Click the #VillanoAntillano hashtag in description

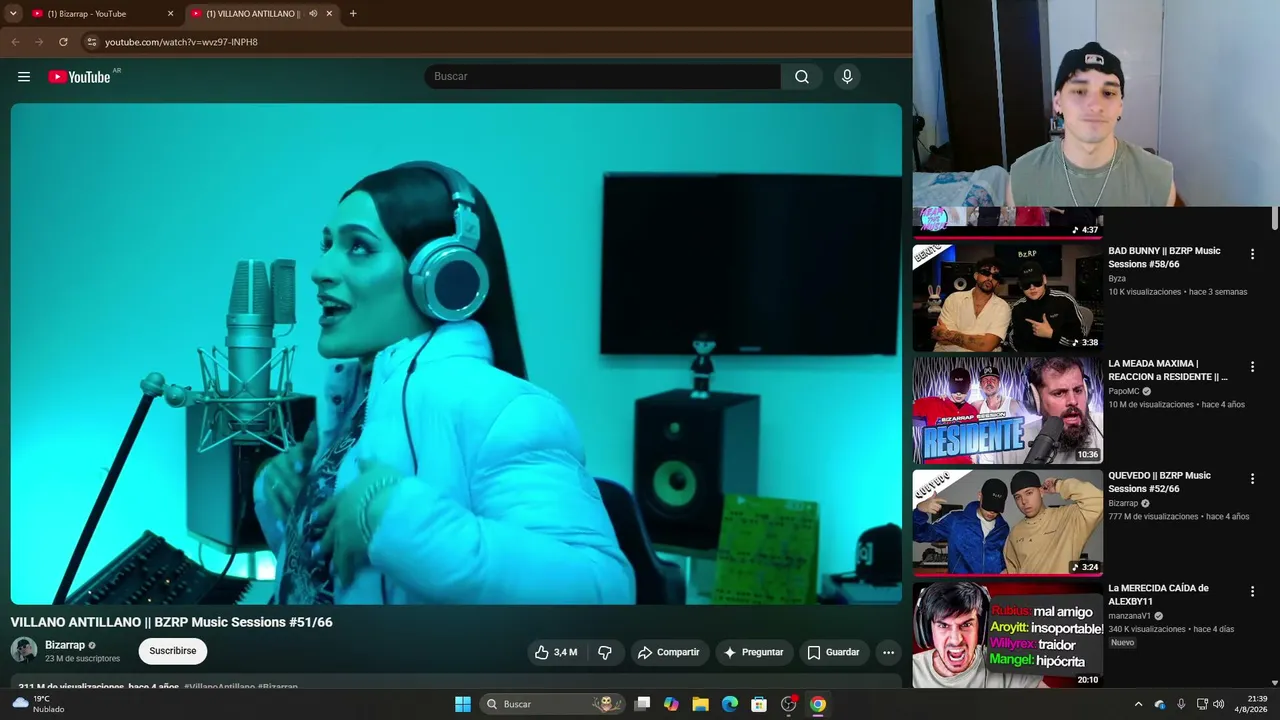click(218, 687)
